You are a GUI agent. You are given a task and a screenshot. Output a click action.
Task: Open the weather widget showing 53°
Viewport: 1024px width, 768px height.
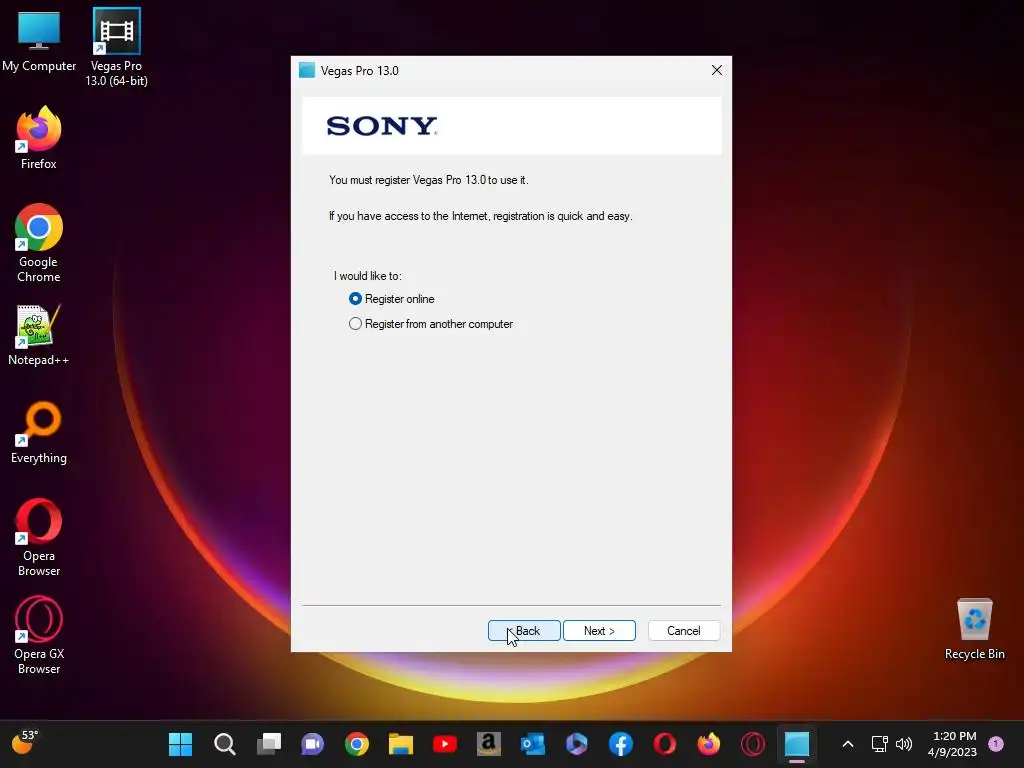point(25,742)
